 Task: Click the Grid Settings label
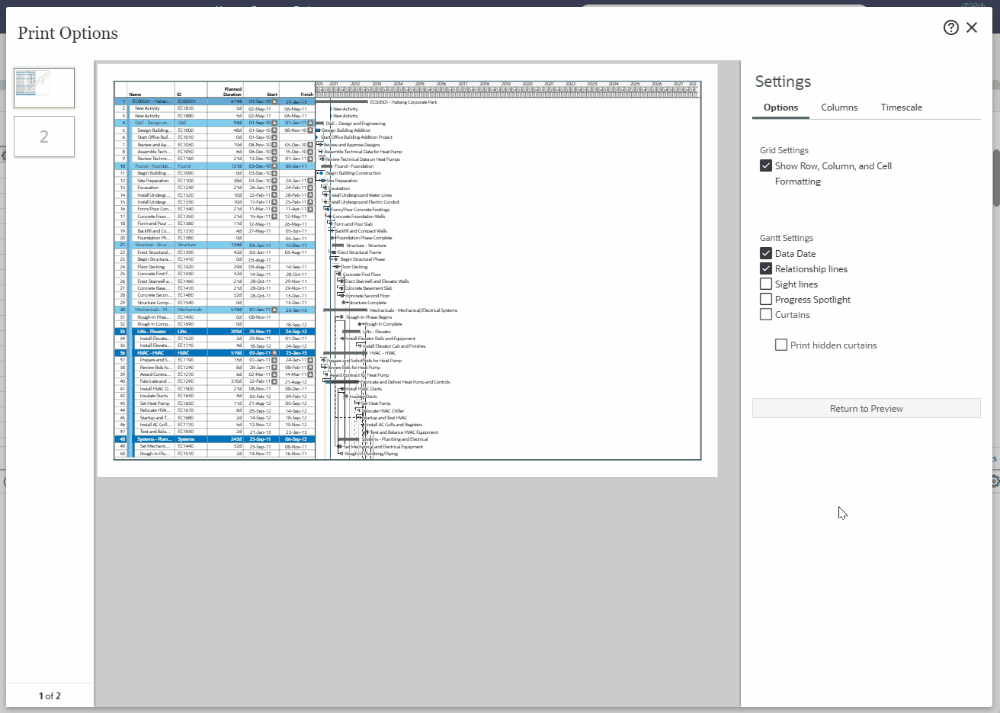point(784,150)
